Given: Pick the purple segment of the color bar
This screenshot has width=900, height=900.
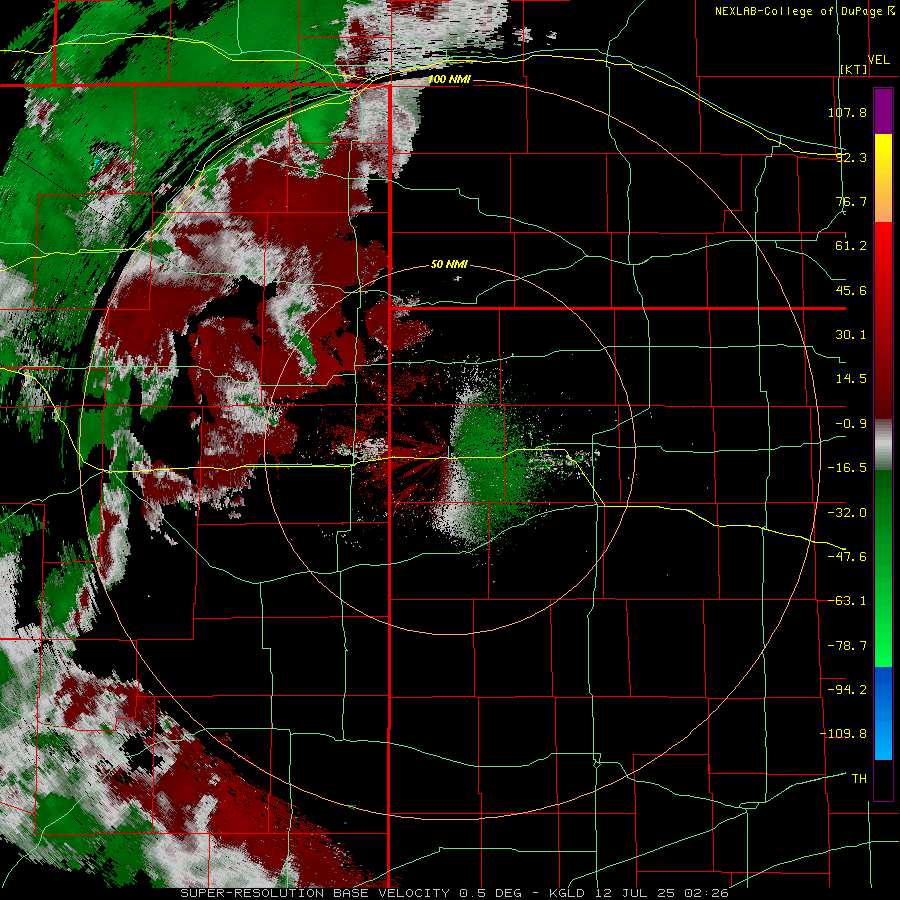Looking at the screenshot, I should [883, 111].
